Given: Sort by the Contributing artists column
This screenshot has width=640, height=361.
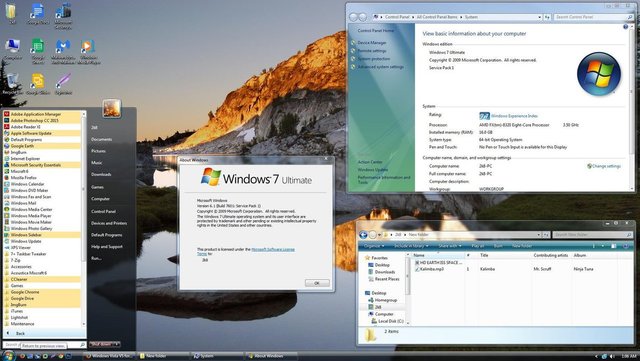Looking at the screenshot, I should pyautogui.click(x=551, y=255).
